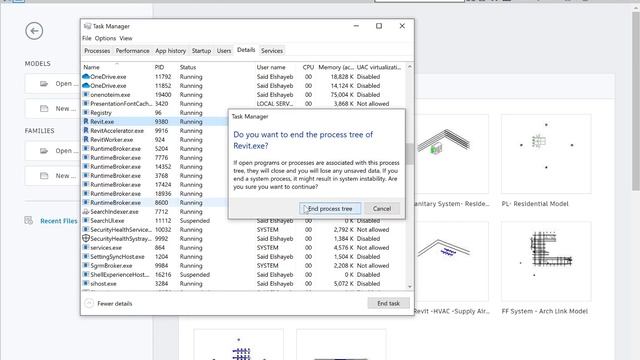Click the services.exe process icon
Viewport: 640px width, 360px height.
86,247
